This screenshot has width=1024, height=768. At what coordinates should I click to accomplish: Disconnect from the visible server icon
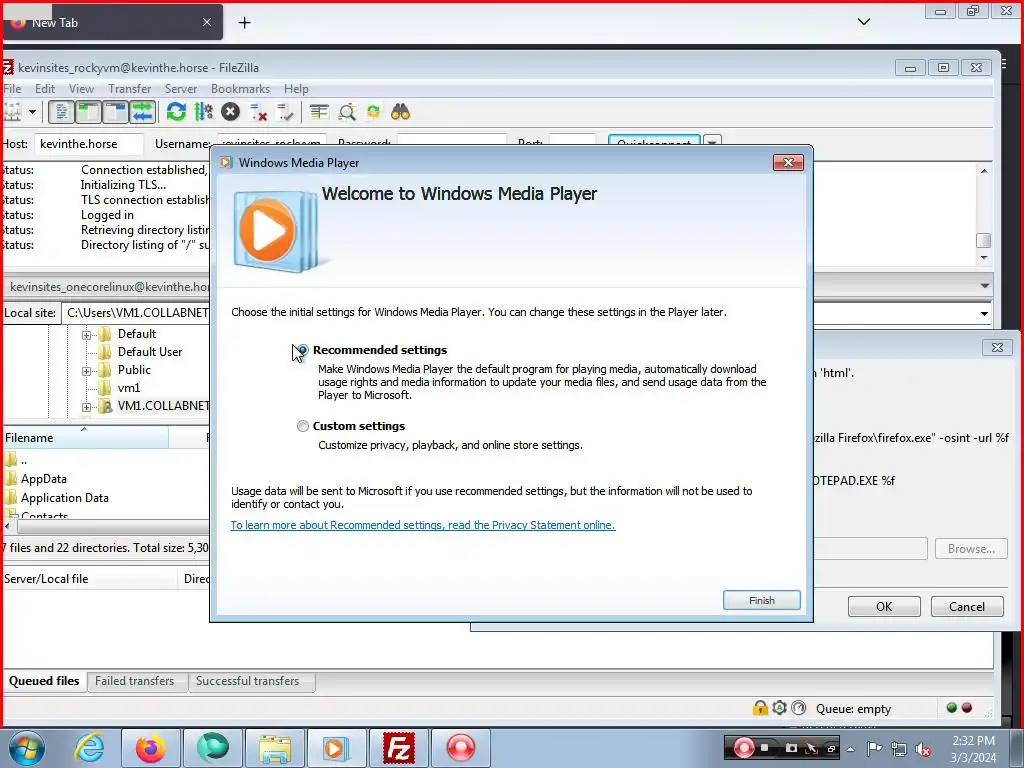[x=259, y=112]
